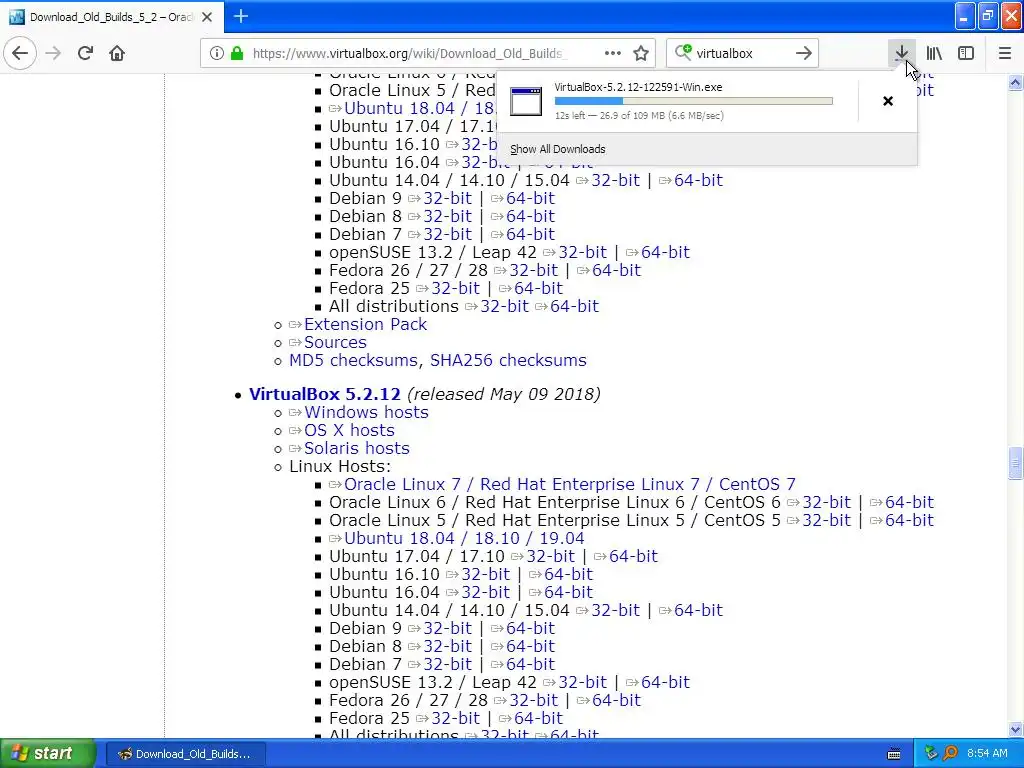1024x768 pixels.
Task: Open OS X hosts link
Action: (349, 430)
